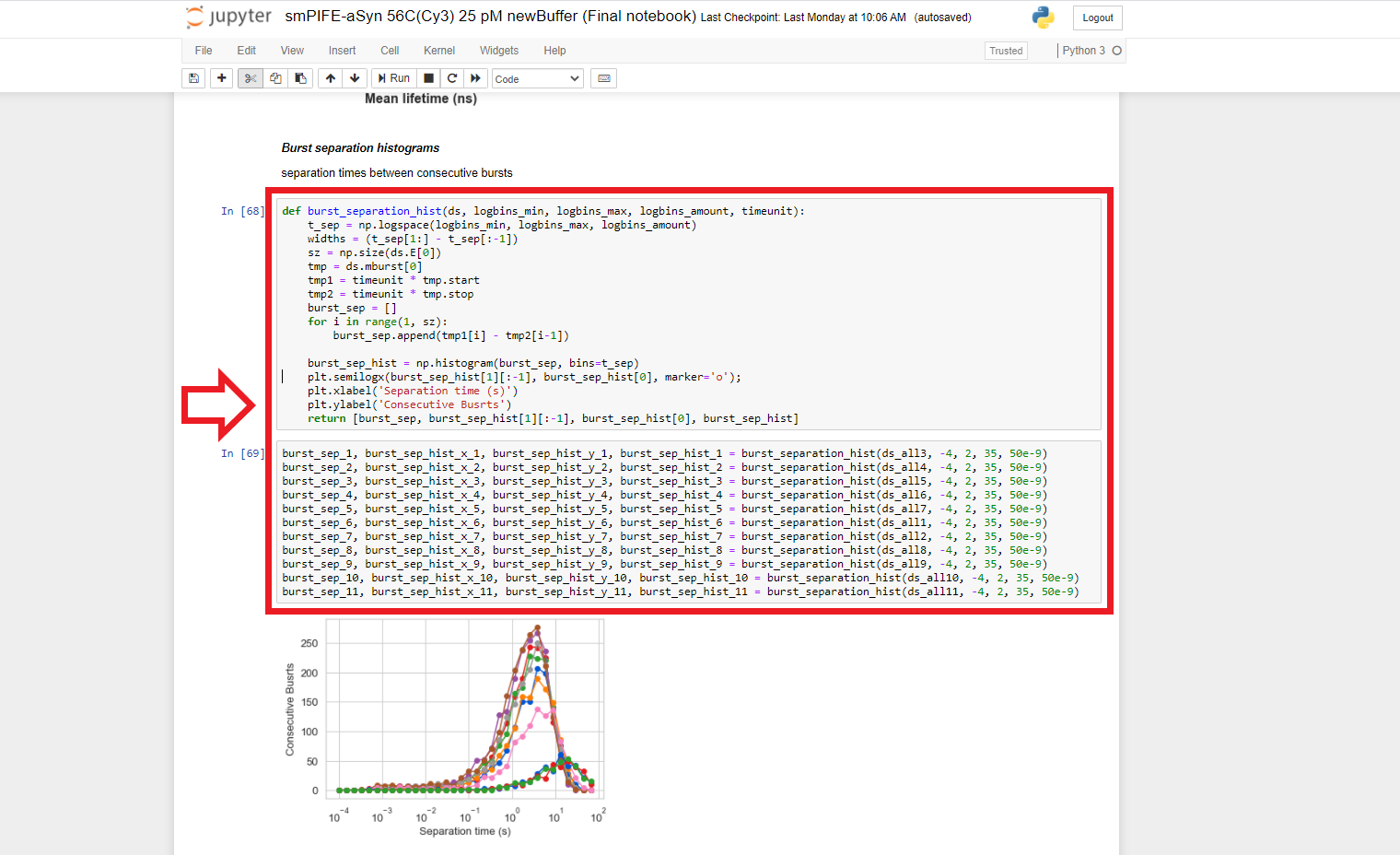Screen dimensions: 1400x855
Task: Insert a new cell below with plus icon
Action: (x=221, y=78)
